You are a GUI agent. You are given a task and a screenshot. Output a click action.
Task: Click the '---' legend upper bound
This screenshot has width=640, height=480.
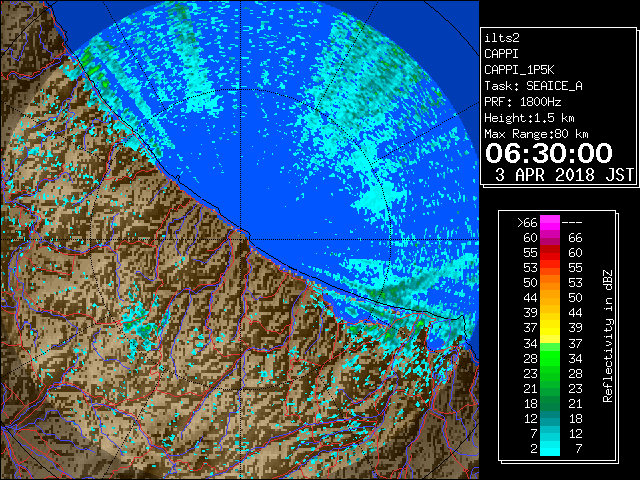coord(572,223)
